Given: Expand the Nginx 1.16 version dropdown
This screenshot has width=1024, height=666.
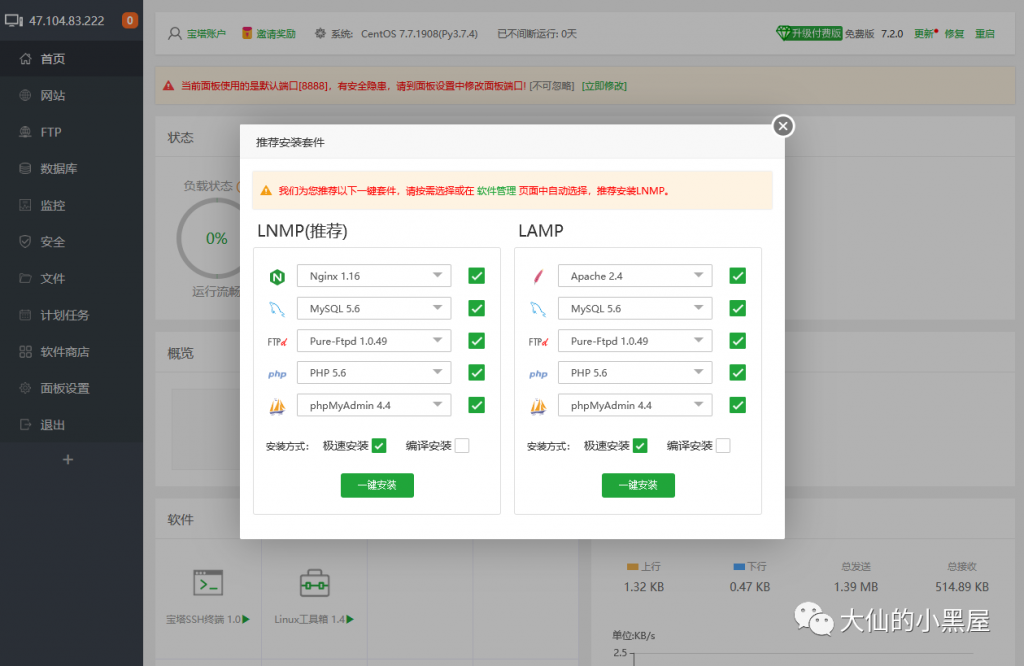Looking at the screenshot, I should coord(374,276).
